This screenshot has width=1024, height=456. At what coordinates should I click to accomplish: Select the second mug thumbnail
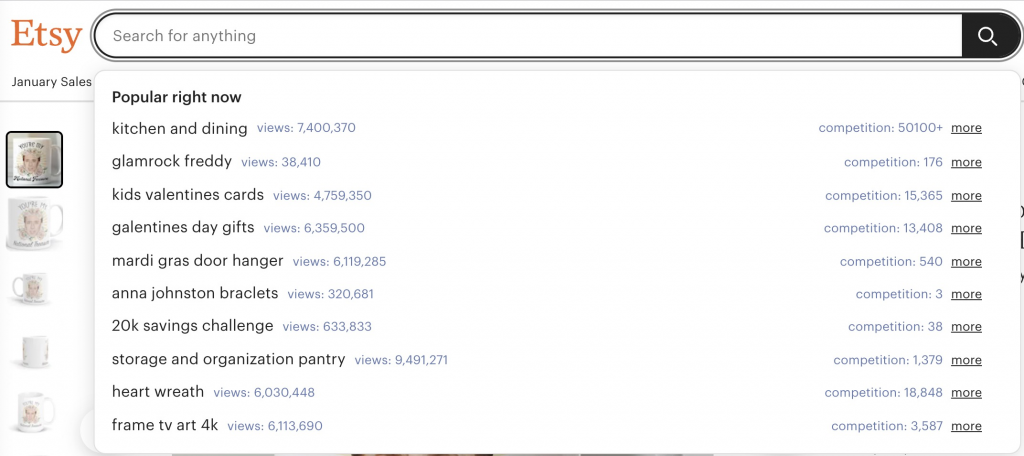[35, 222]
